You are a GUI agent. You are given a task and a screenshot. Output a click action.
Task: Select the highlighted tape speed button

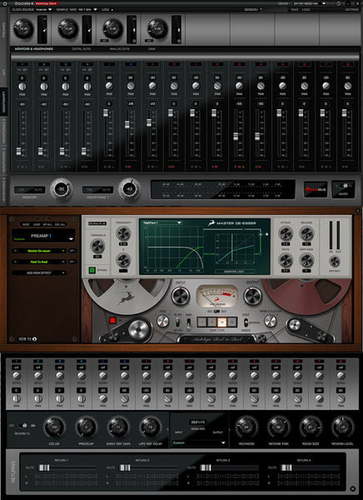[x=222, y=322]
